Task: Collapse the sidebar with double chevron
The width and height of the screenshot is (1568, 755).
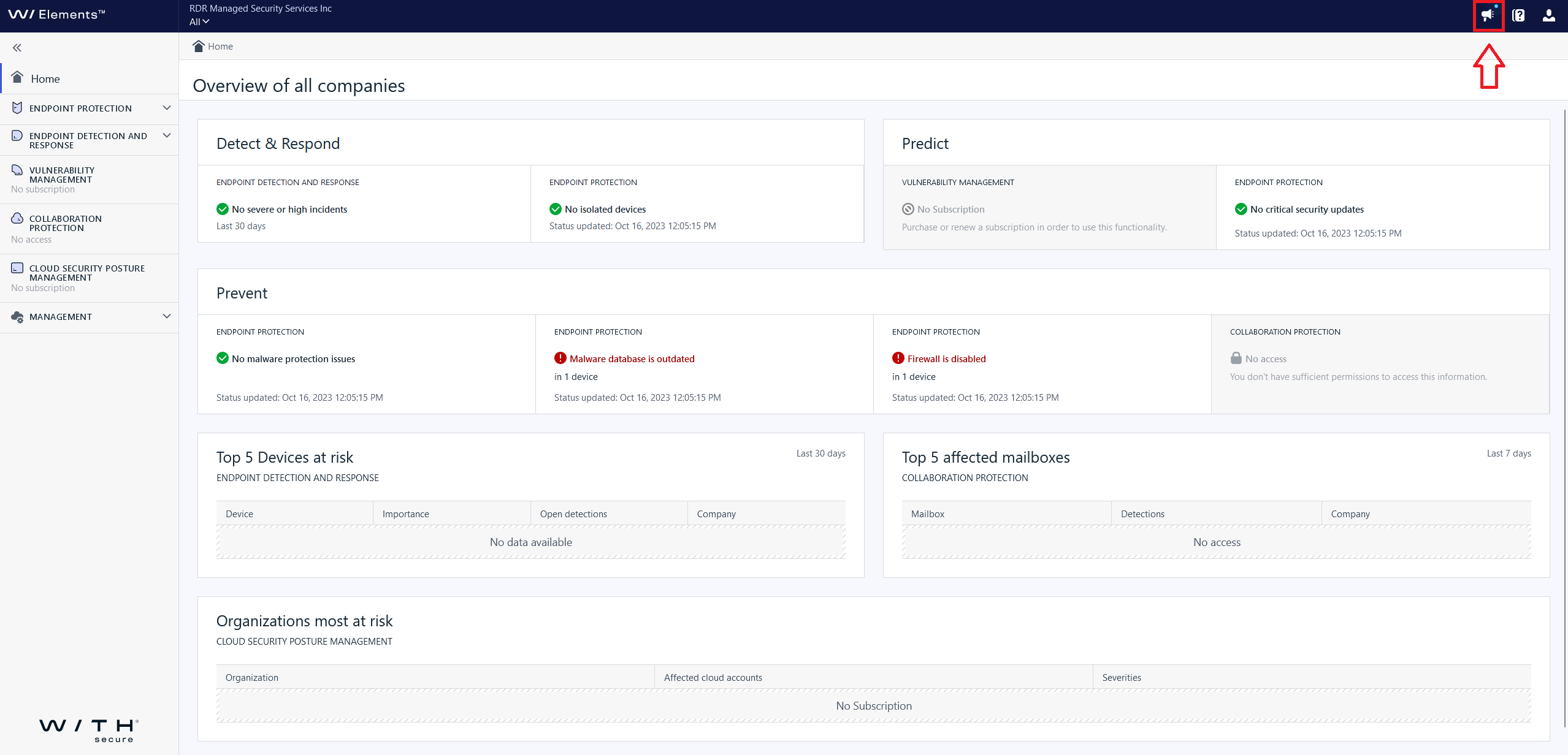Action: click(x=17, y=48)
